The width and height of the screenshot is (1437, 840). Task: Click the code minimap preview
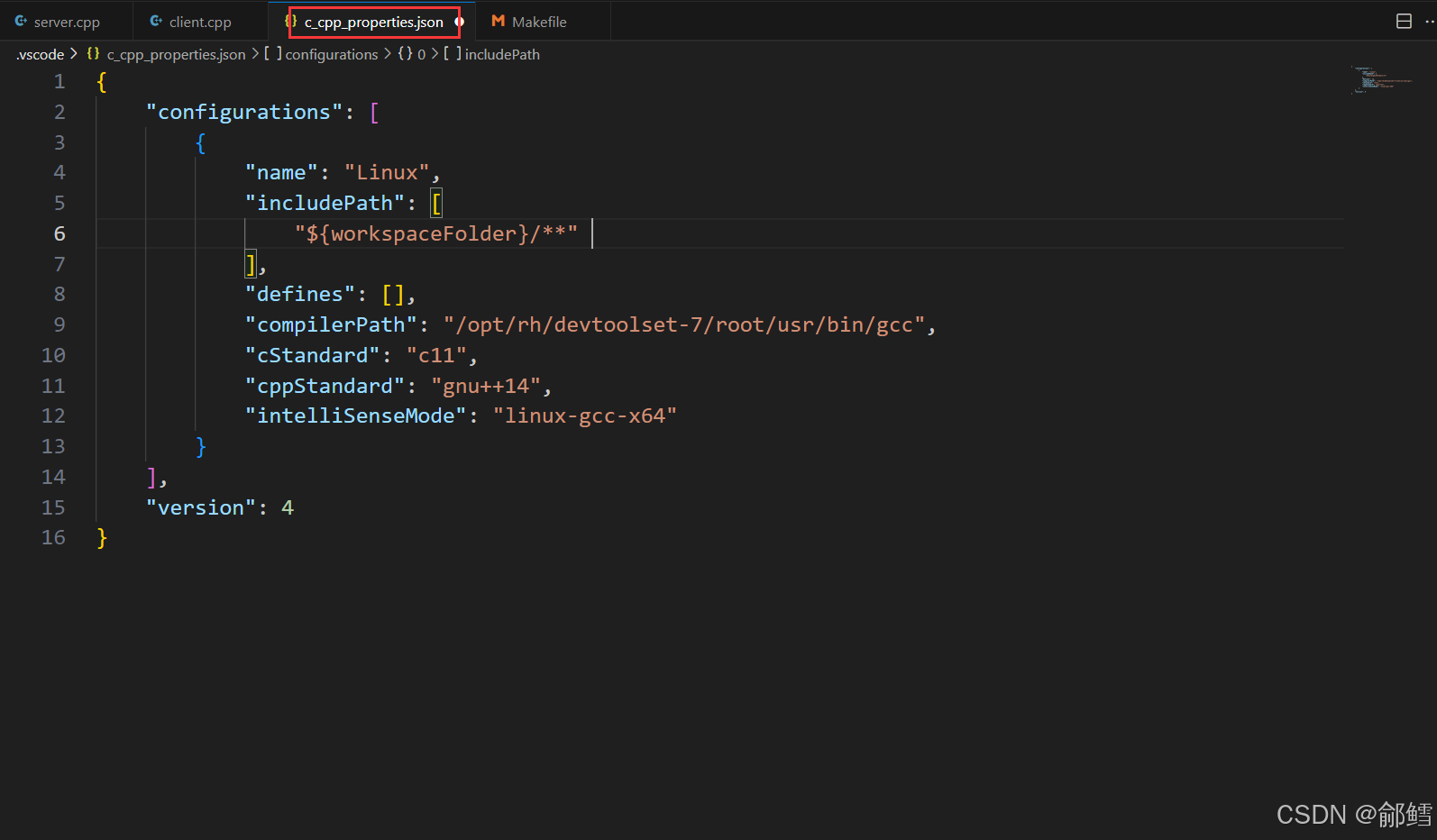(x=1381, y=79)
